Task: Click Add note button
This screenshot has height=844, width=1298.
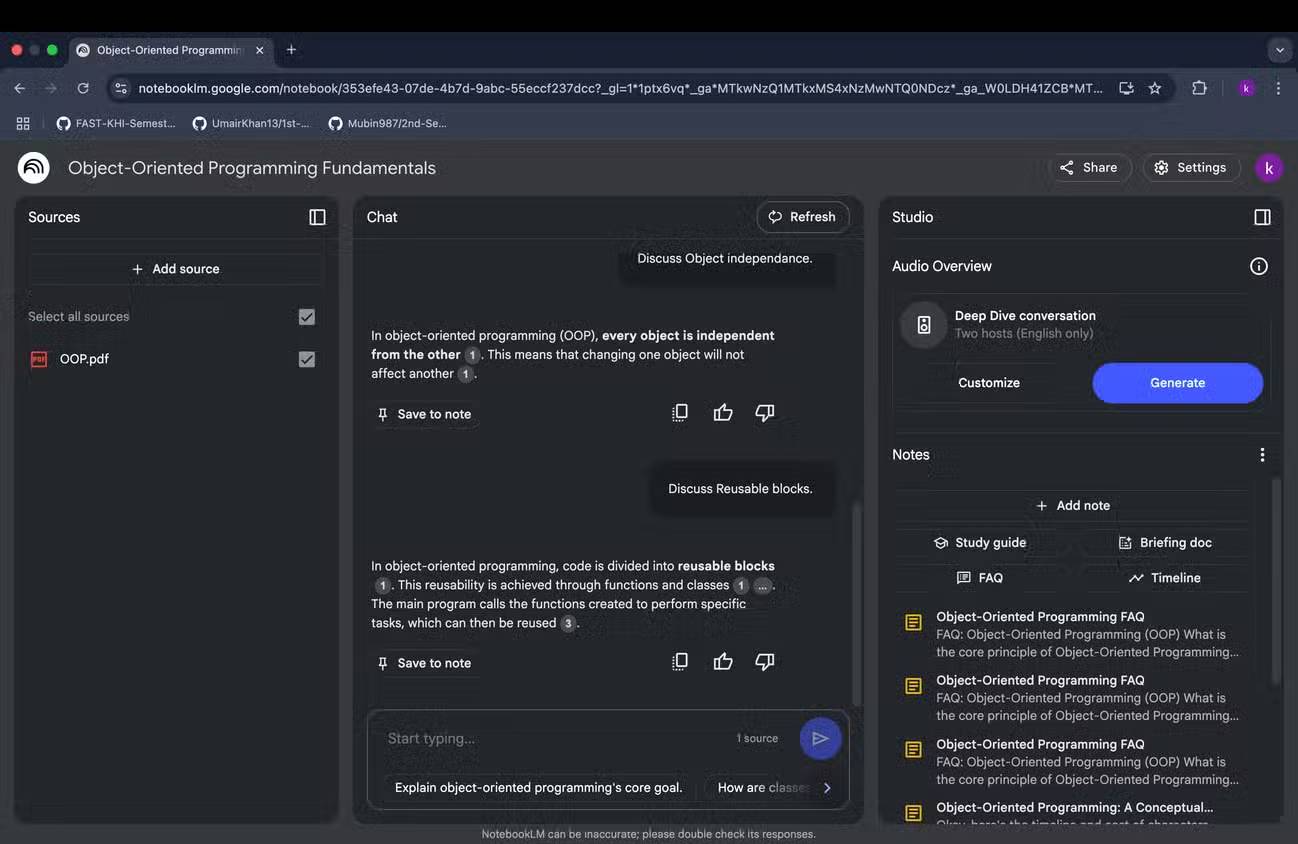Action: pyautogui.click(x=1073, y=506)
